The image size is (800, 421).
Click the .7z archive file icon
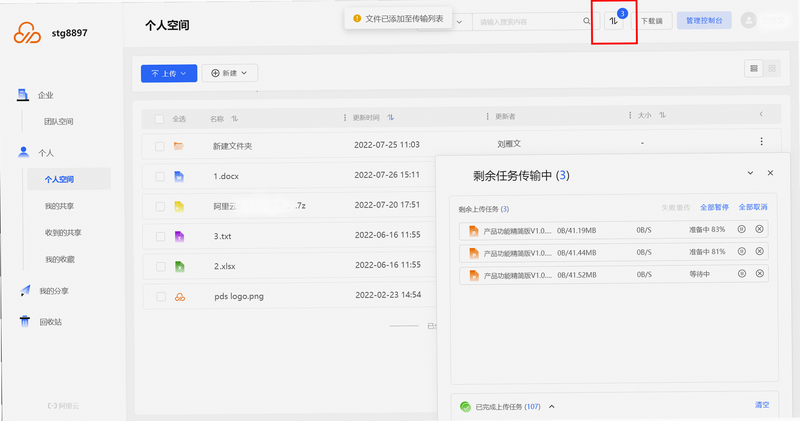[179, 206]
